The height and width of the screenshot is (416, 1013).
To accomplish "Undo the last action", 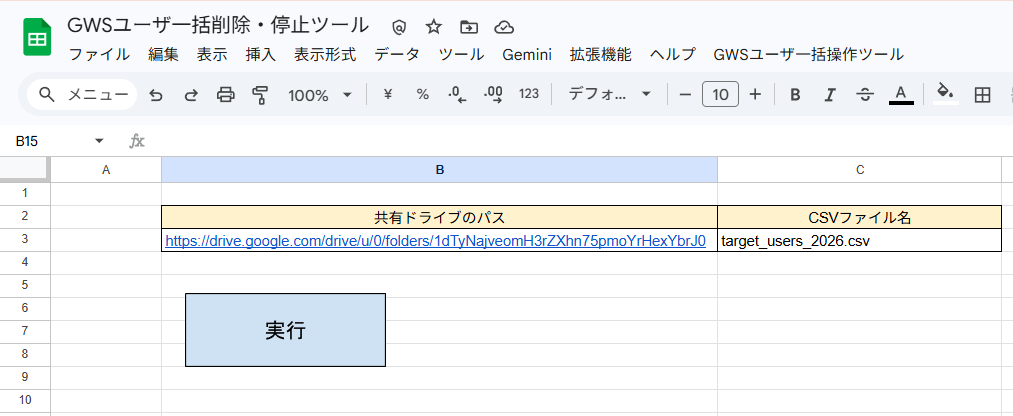I will click(156, 96).
